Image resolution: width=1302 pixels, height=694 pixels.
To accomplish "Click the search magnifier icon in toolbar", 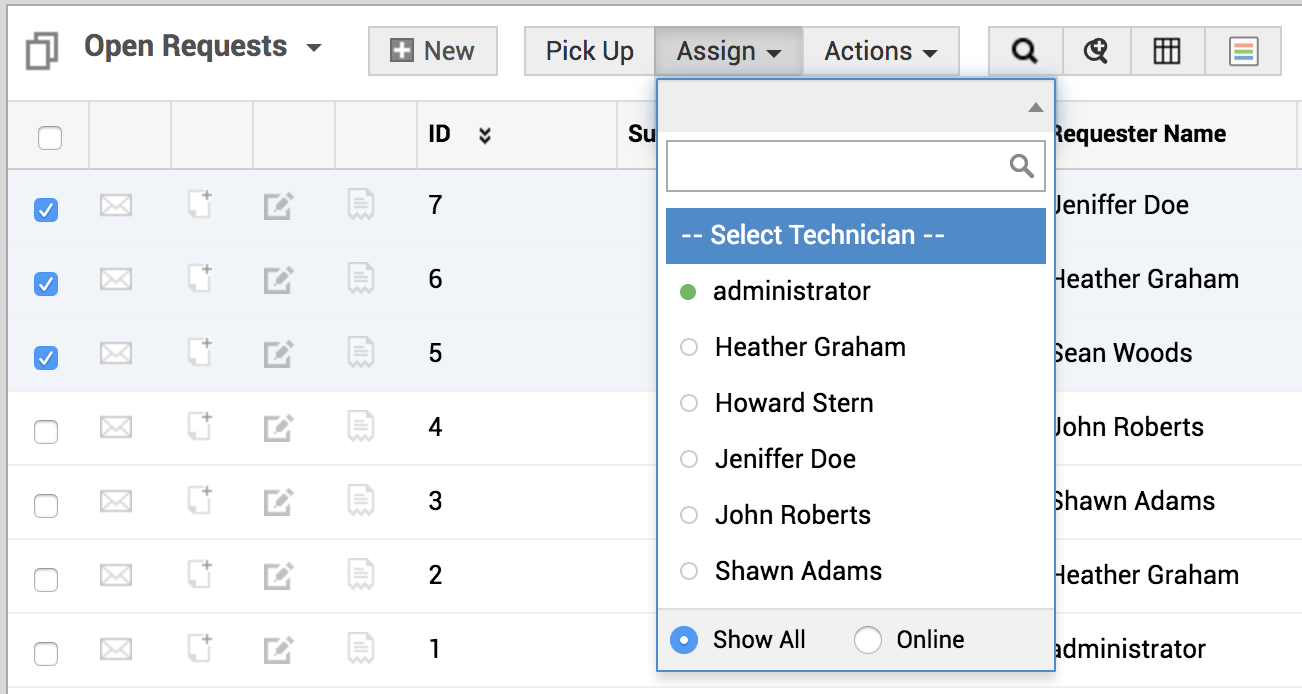I will 1024,51.
